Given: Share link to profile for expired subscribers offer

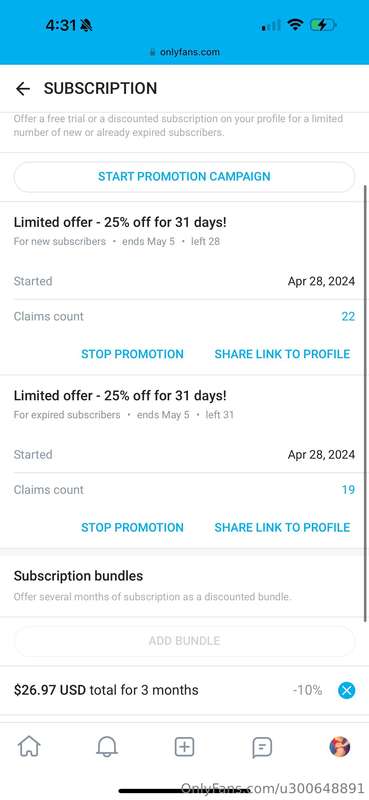Looking at the screenshot, I should tap(282, 528).
